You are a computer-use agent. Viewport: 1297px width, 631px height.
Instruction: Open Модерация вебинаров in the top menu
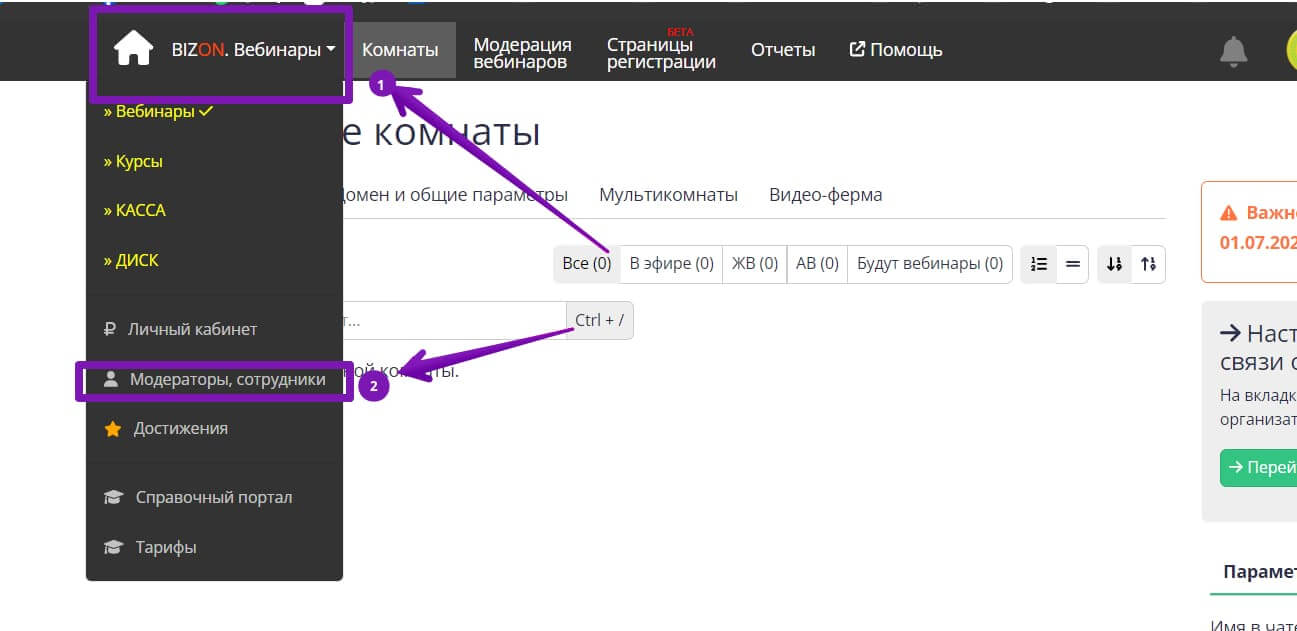(x=522, y=53)
